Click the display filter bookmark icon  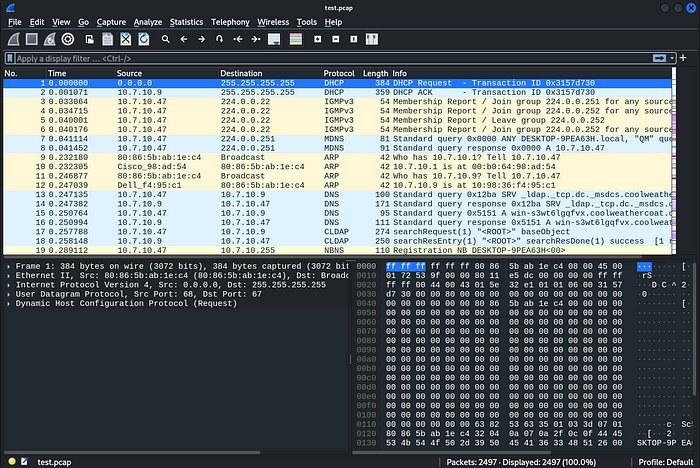point(10,58)
